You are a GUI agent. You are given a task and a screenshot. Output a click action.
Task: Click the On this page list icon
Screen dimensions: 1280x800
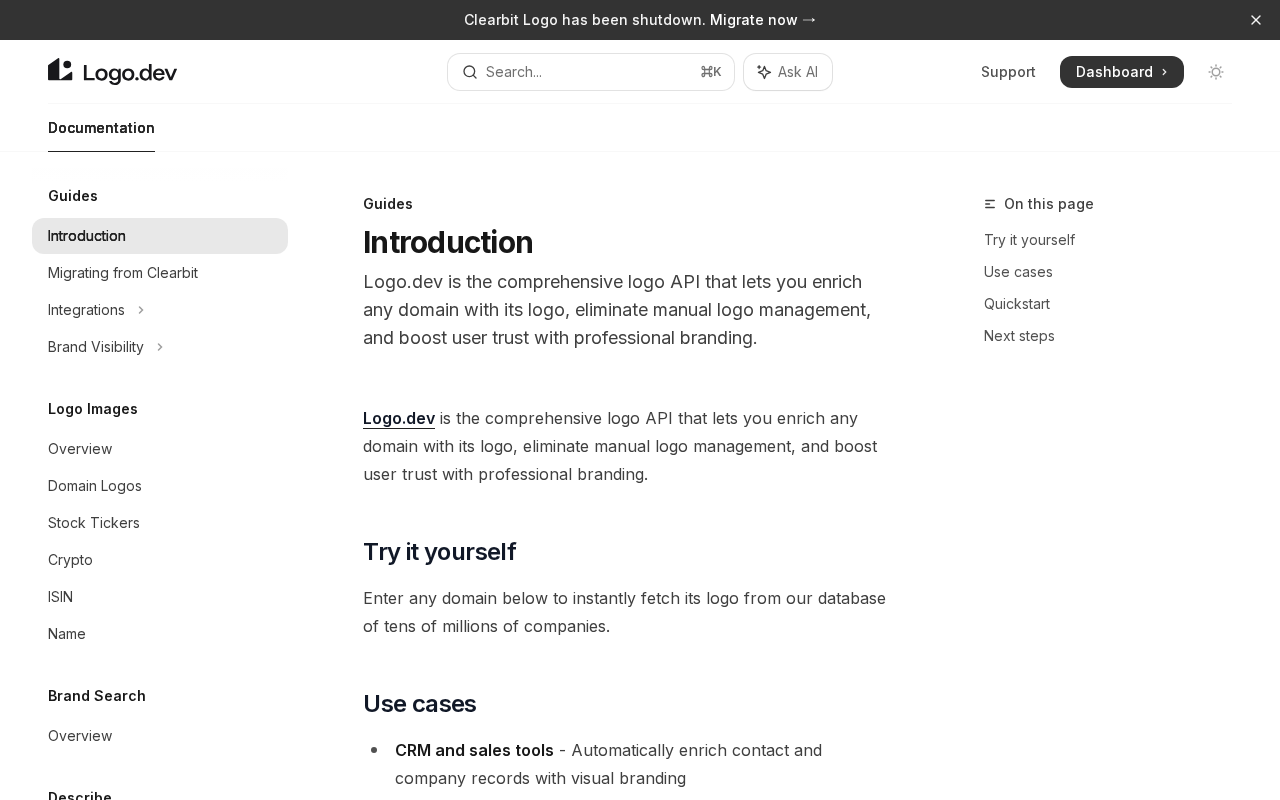[x=990, y=204]
